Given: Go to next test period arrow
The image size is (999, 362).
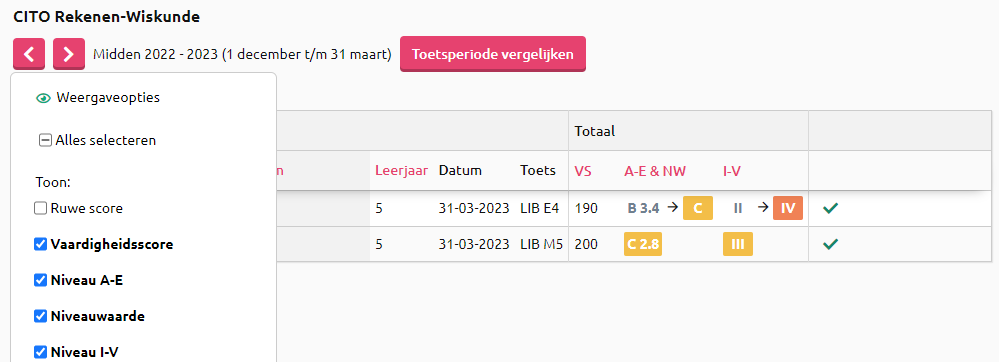Looking at the screenshot, I should (69, 54).
